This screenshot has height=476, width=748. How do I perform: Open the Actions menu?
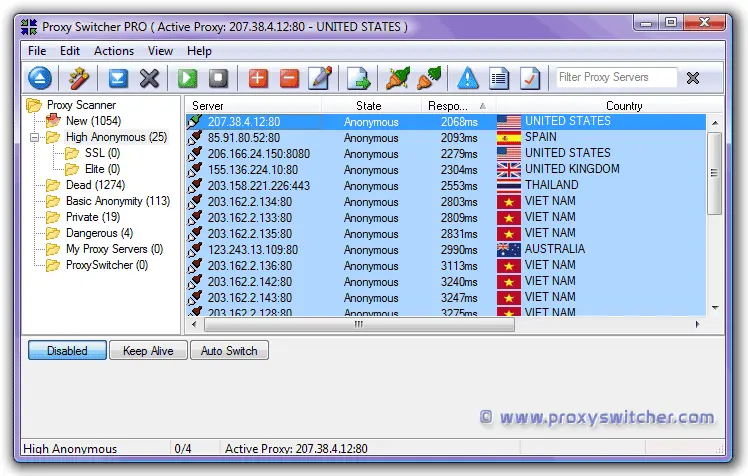point(114,51)
